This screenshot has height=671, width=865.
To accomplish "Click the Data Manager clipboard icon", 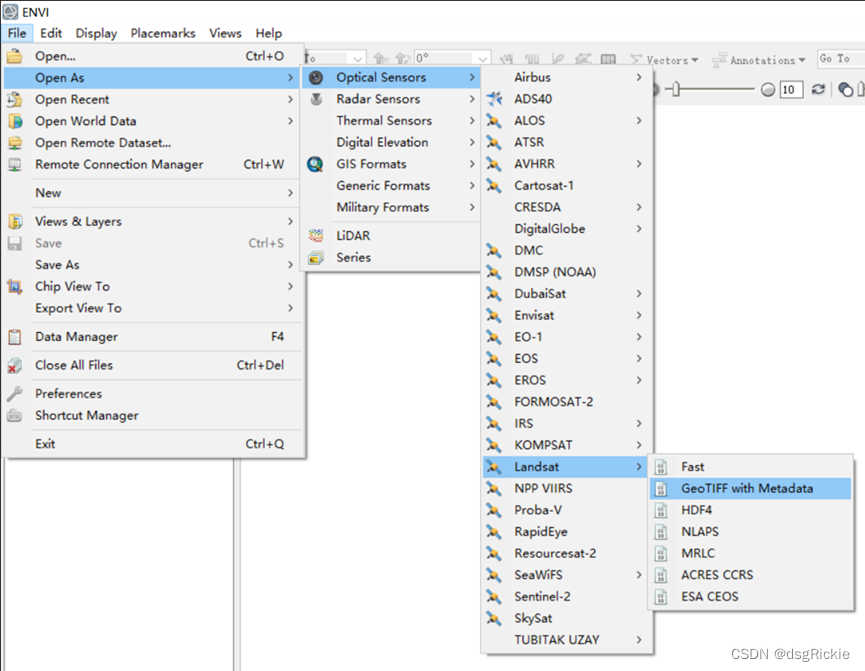I will (x=15, y=337).
